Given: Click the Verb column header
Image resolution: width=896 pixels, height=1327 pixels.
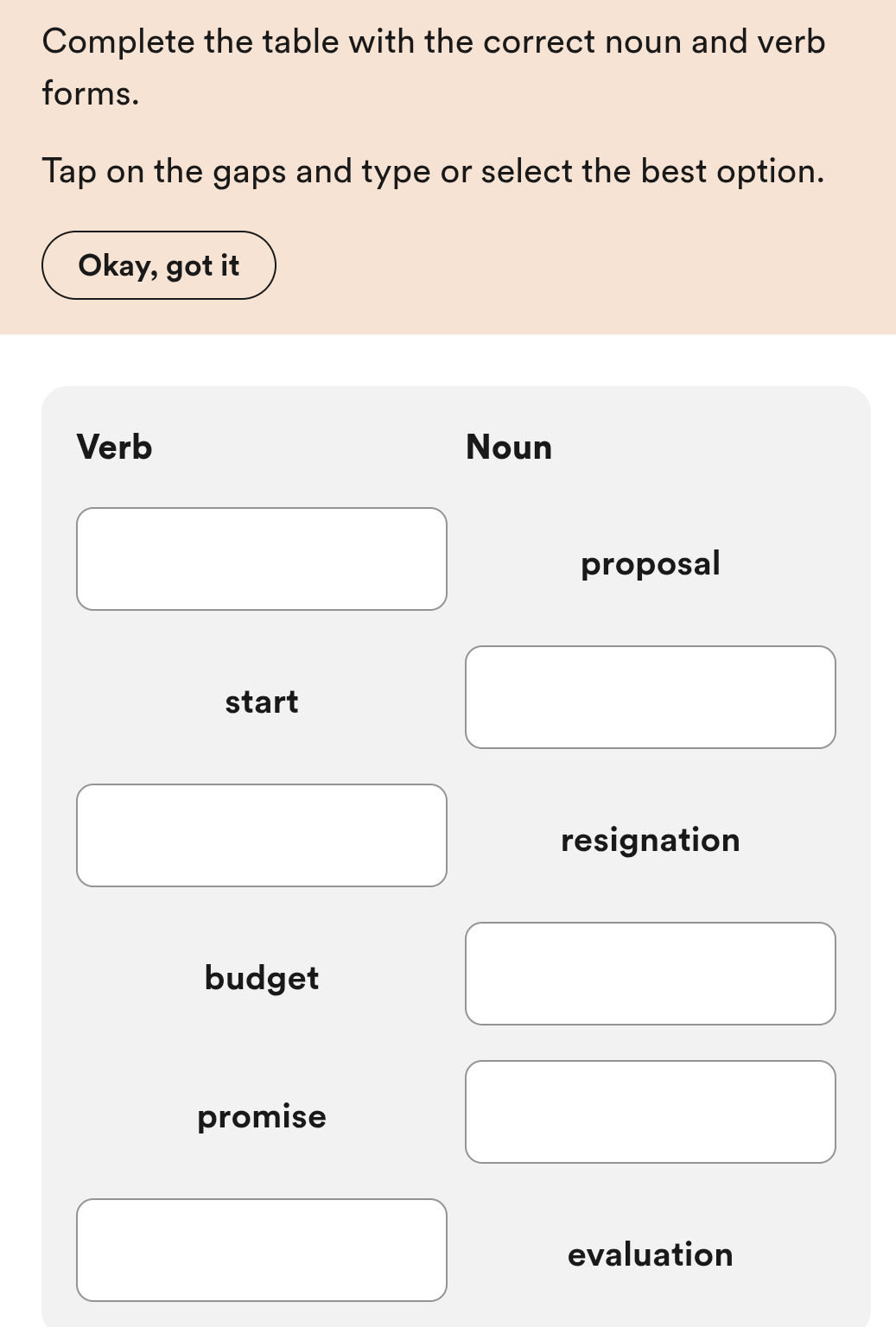Looking at the screenshot, I should coord(115,447).
